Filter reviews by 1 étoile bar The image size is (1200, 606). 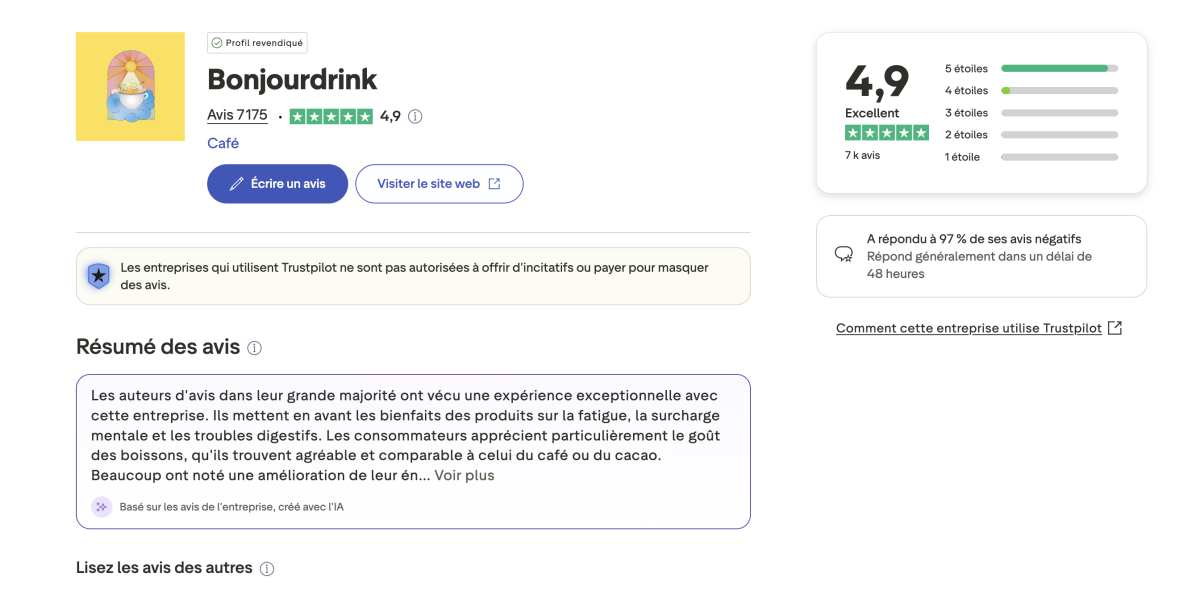click(1059, 157)
